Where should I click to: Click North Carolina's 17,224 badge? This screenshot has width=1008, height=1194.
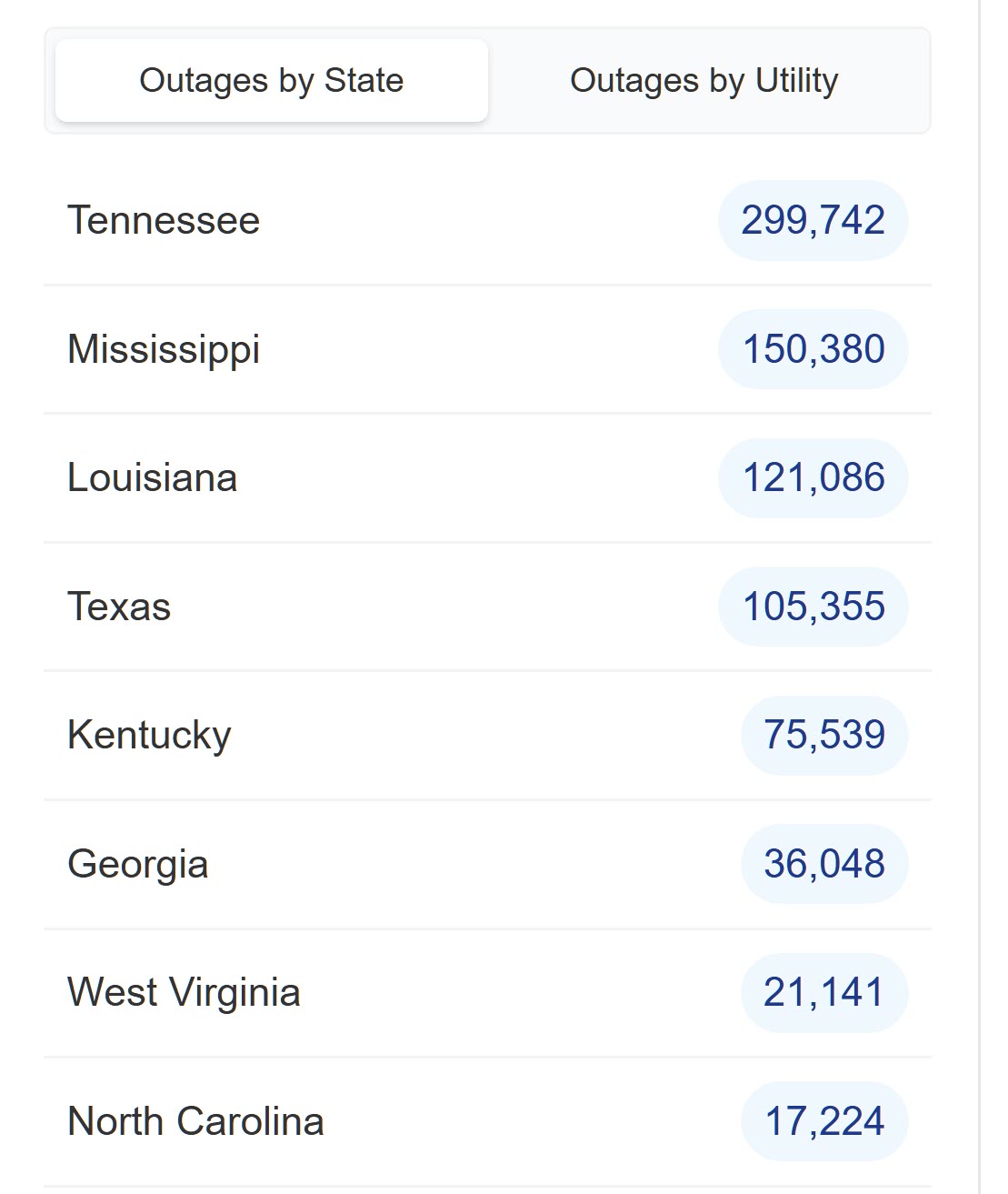tap(823, 1121)
